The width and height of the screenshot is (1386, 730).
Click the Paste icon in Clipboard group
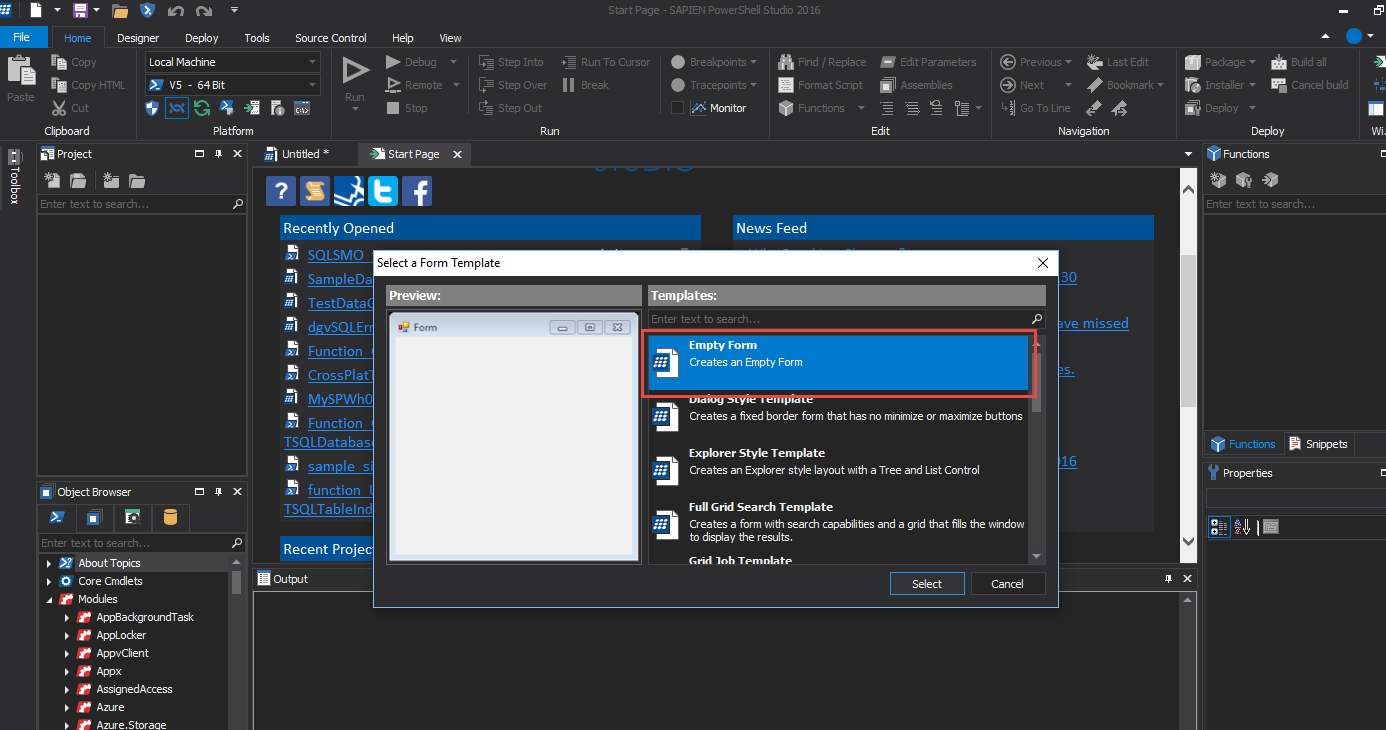[x=20, y=72]
